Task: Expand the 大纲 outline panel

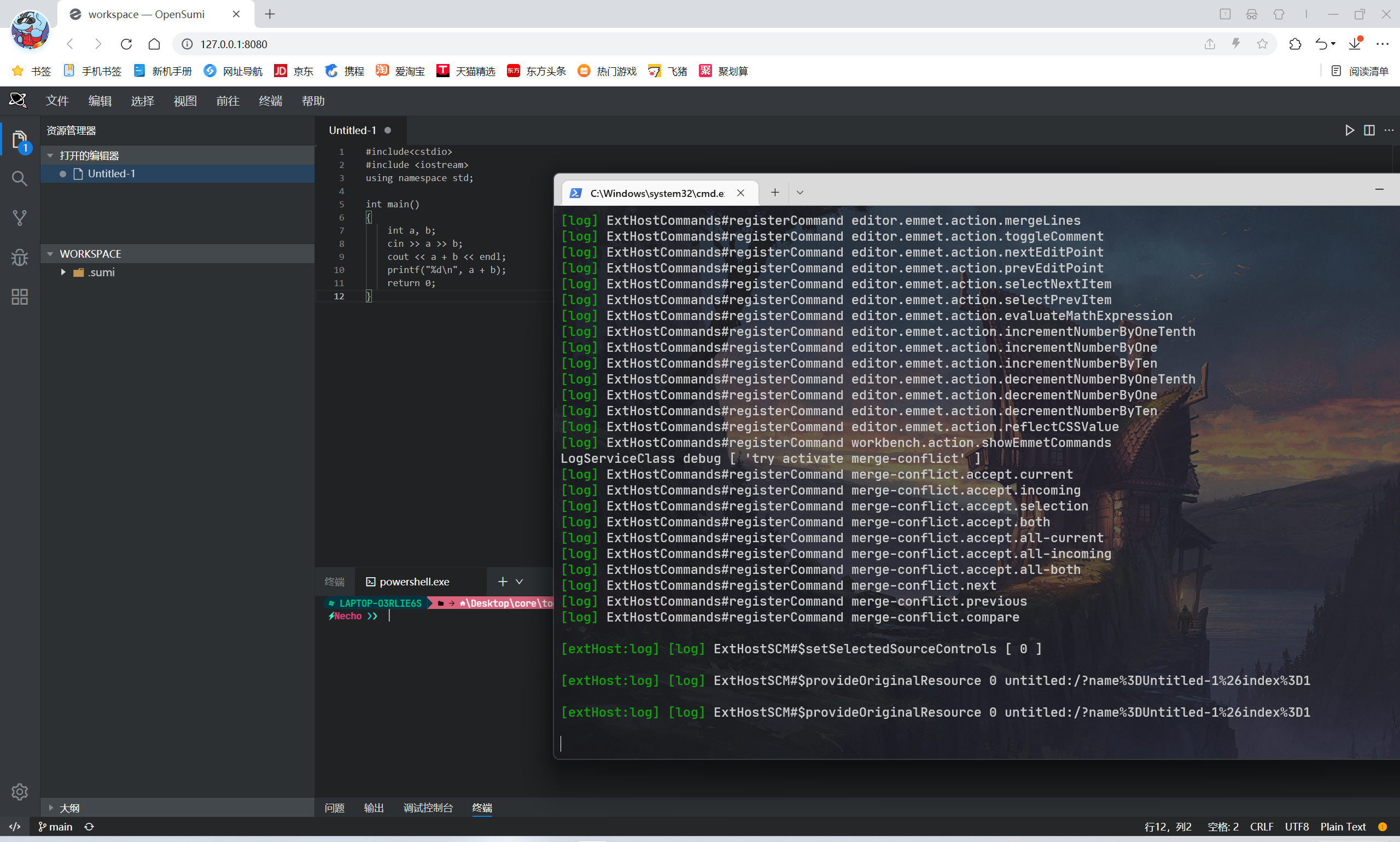Action: pos(50,808)
